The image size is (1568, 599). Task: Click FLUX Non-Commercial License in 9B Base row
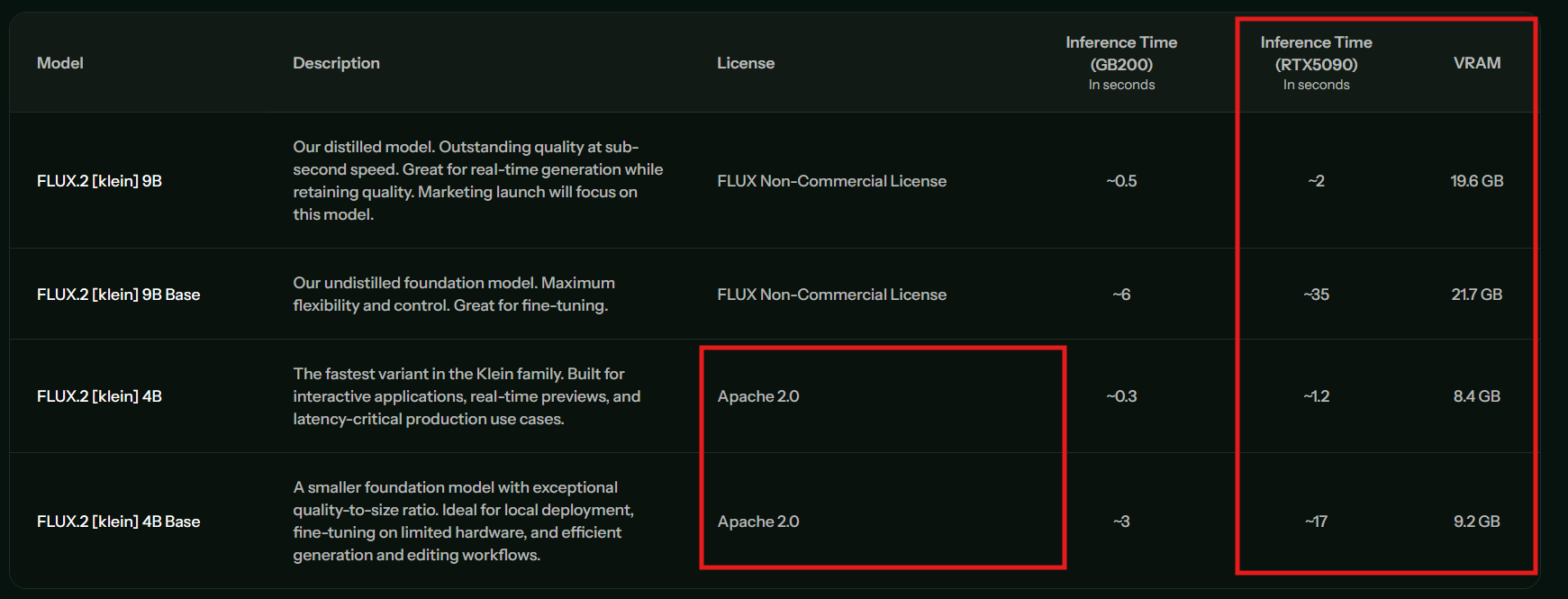pos(831,295)
